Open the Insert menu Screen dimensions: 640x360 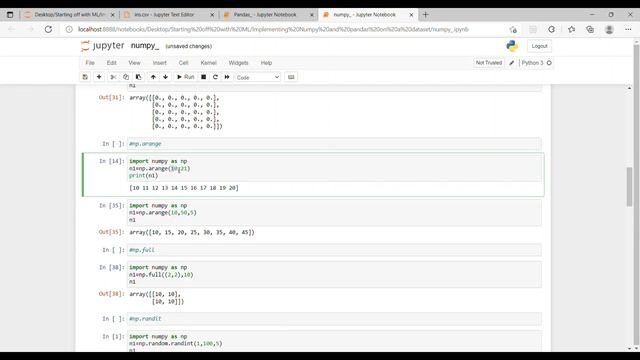click(x=160, y=63)
